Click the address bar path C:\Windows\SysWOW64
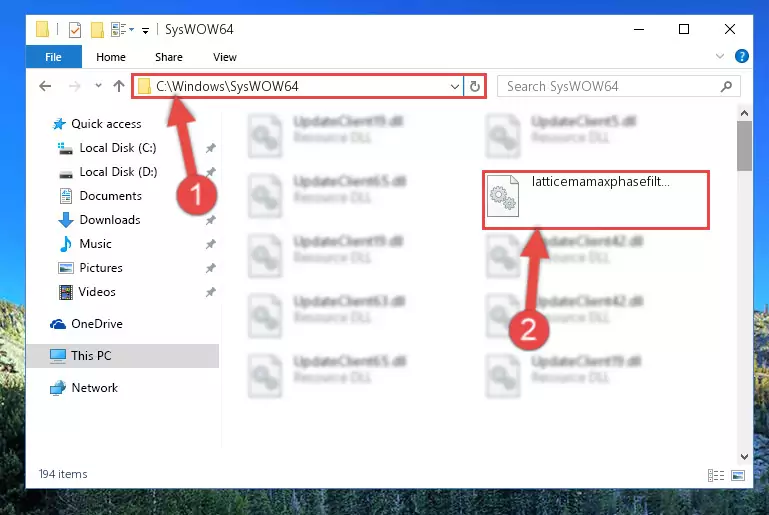This screenshot has height=515, width=769. [x=227, y=86]
